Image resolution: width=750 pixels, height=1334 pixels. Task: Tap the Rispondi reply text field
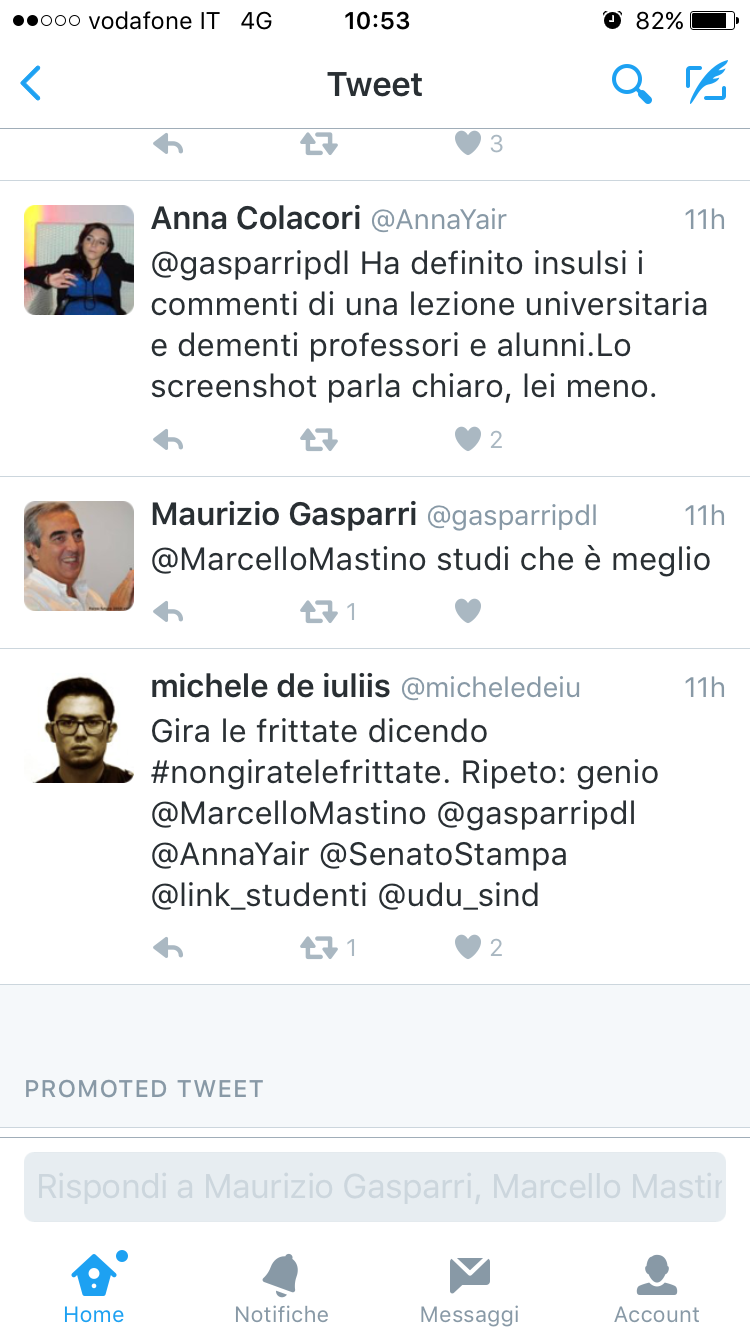click(x=375, y=1187)
